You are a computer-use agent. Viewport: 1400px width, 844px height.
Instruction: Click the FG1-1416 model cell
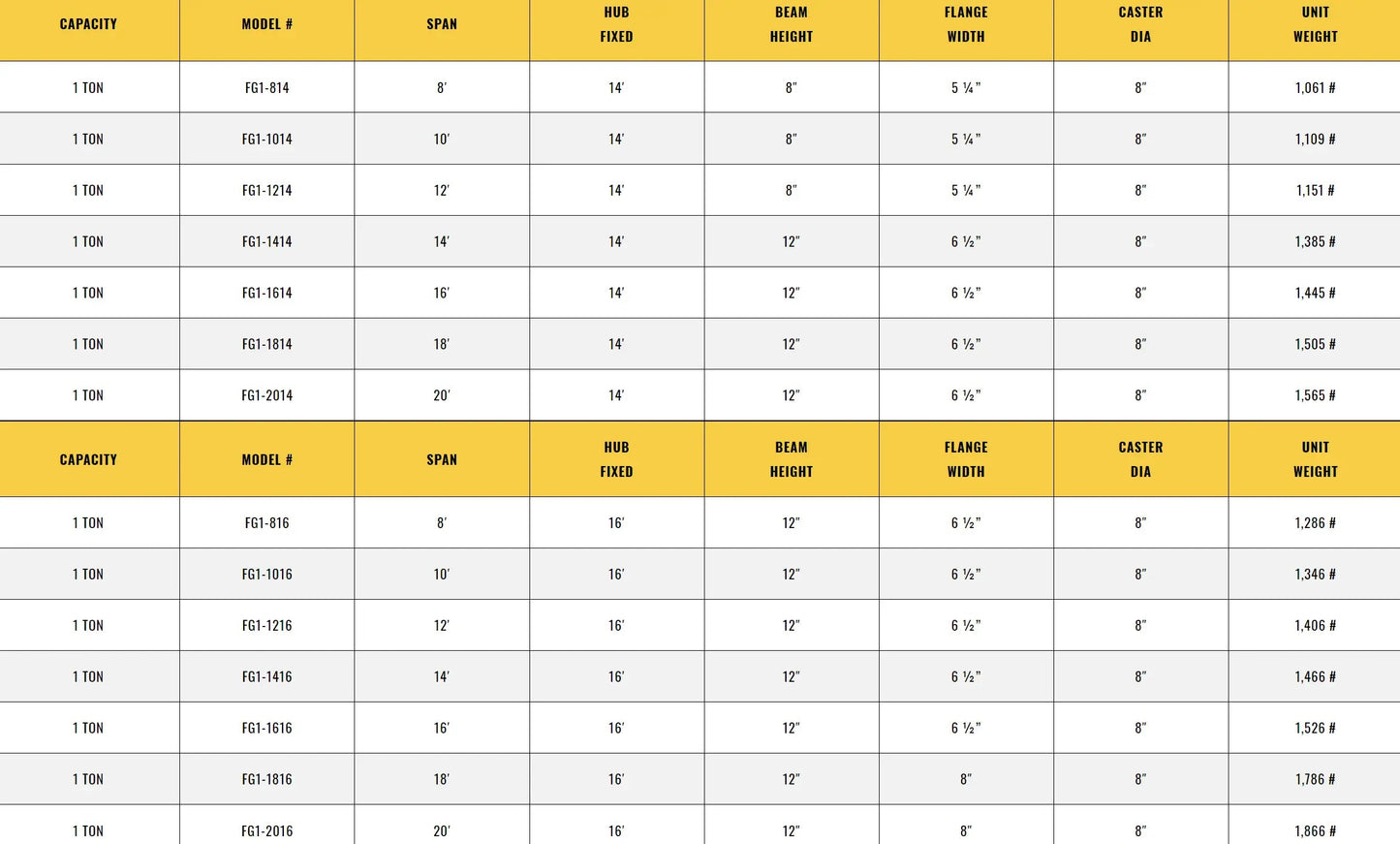click(266, 677)
